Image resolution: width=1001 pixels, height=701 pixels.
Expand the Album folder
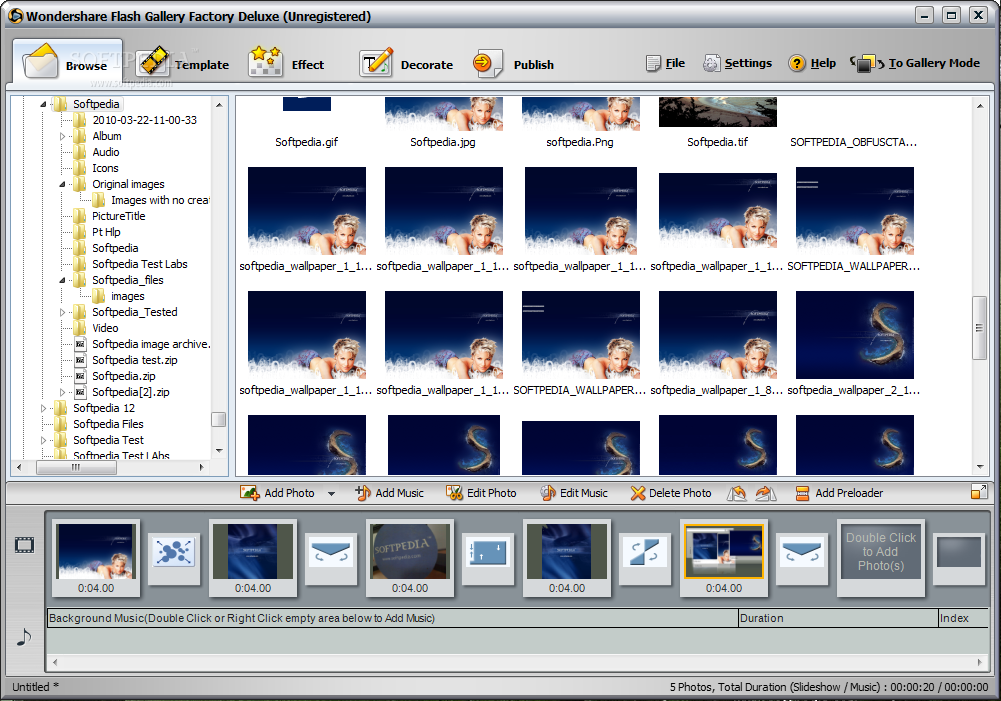[x=63, y=136]
